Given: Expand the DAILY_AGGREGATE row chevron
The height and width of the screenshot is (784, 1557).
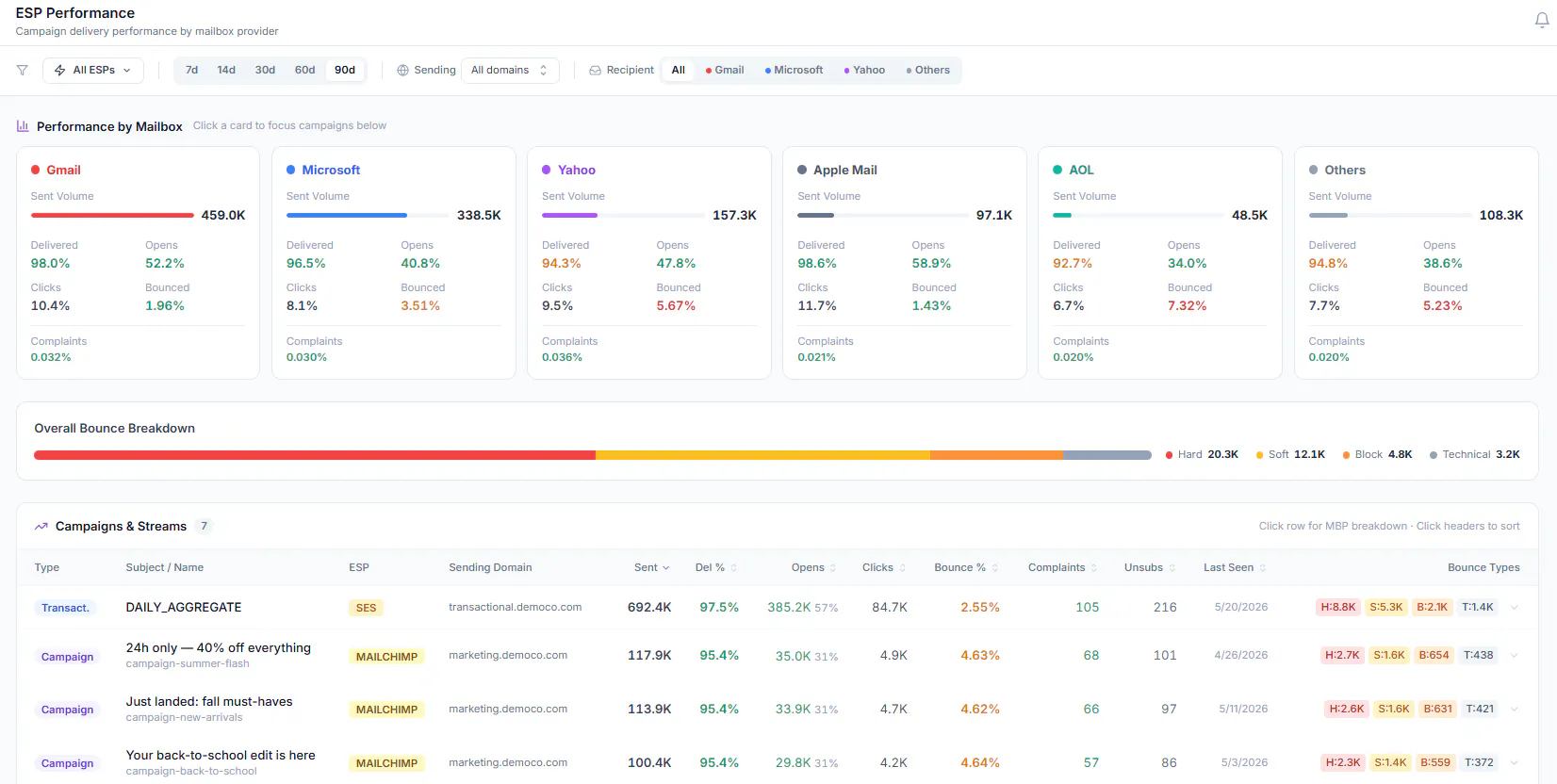Looking at the screenshot, I should (x=1515, y=608).
